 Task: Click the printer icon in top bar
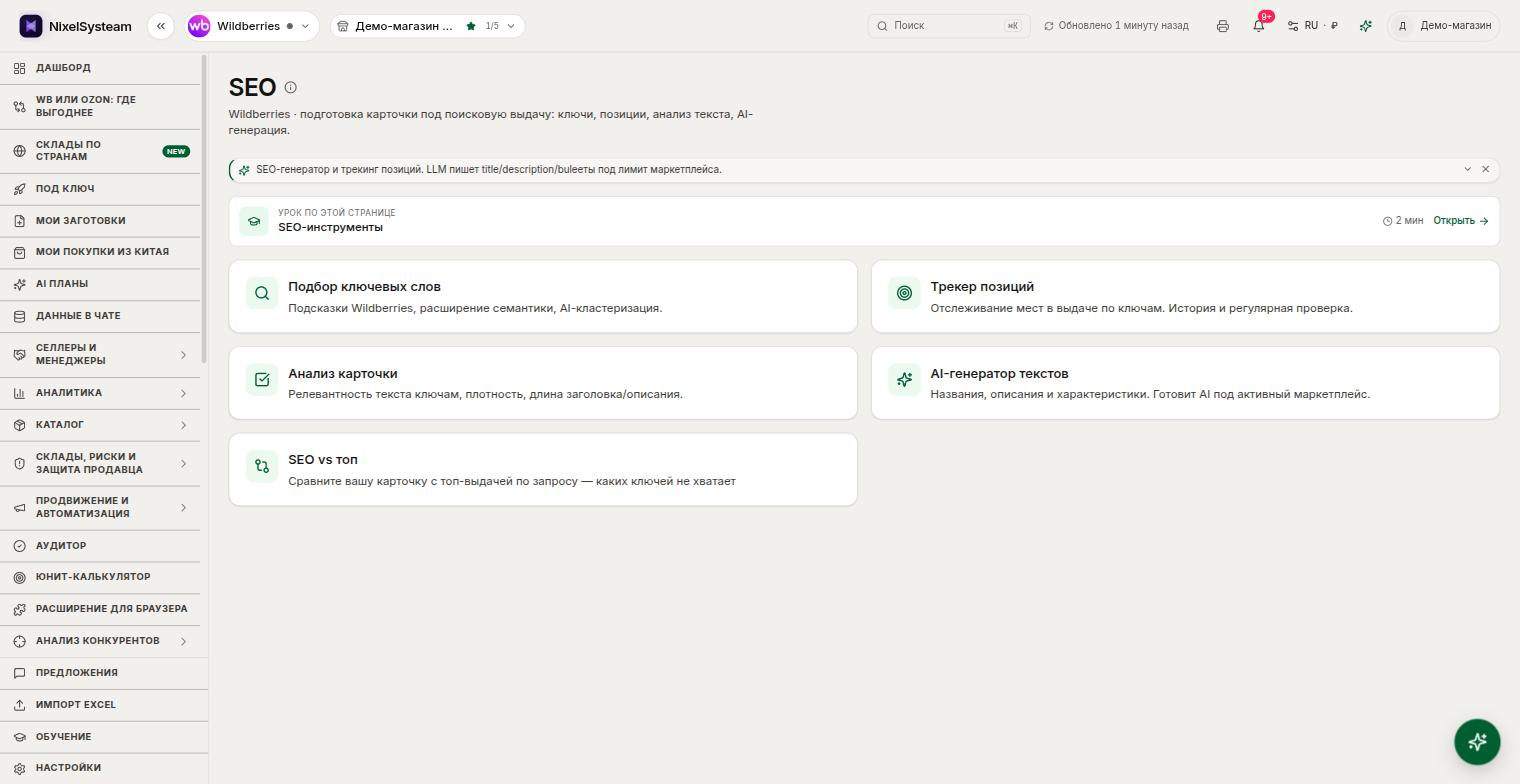point(1222,26)
